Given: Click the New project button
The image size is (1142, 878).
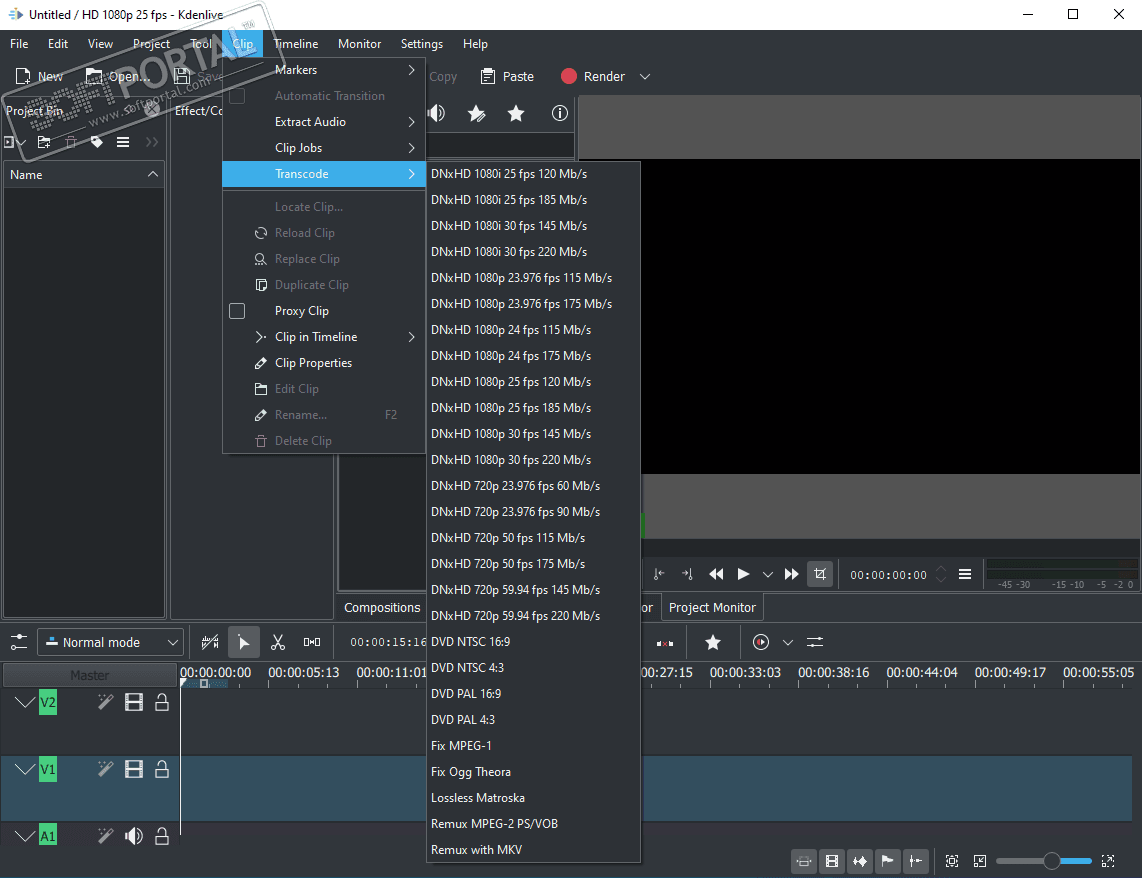Looking at the screenshot, I should tap(39, 76).
